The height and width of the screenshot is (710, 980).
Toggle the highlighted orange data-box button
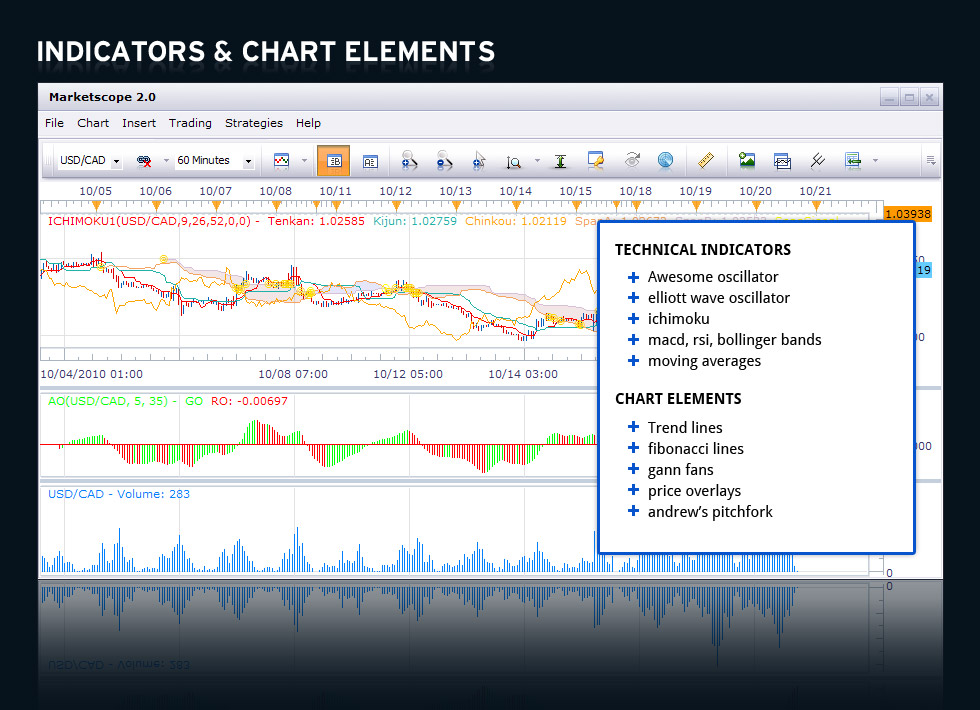333,161
